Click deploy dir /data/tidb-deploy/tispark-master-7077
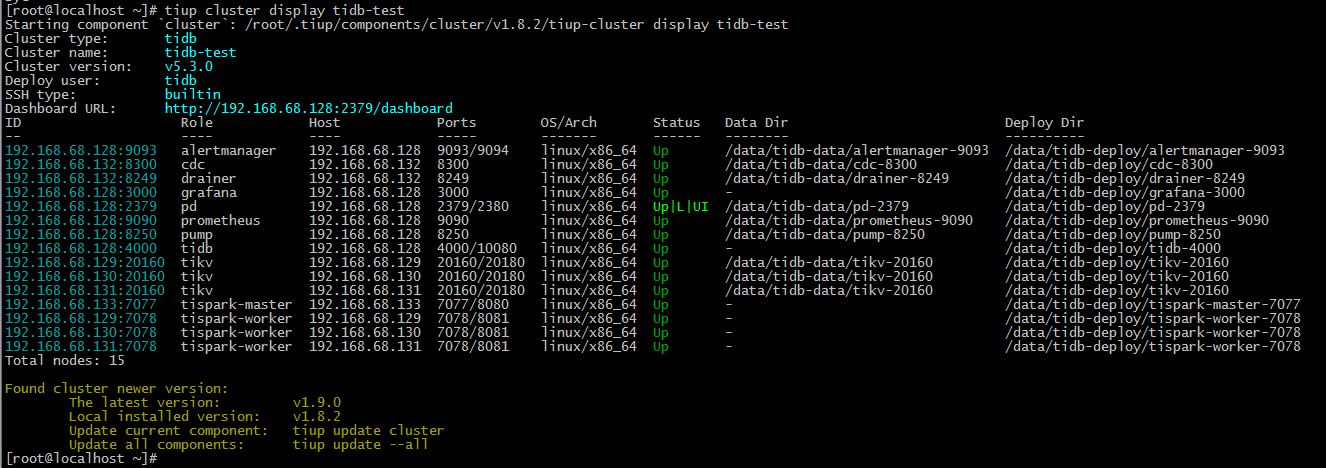 pos(1153,304)
